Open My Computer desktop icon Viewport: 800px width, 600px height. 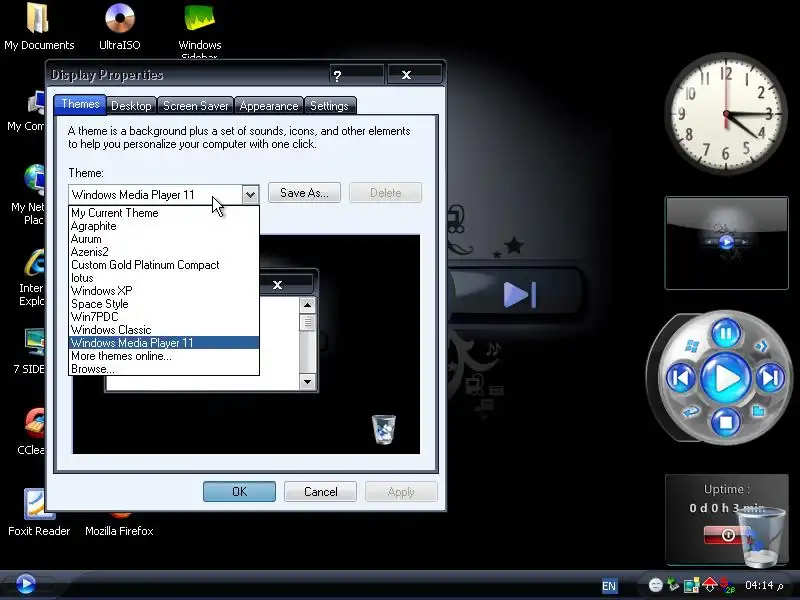(x=36, y=102)
